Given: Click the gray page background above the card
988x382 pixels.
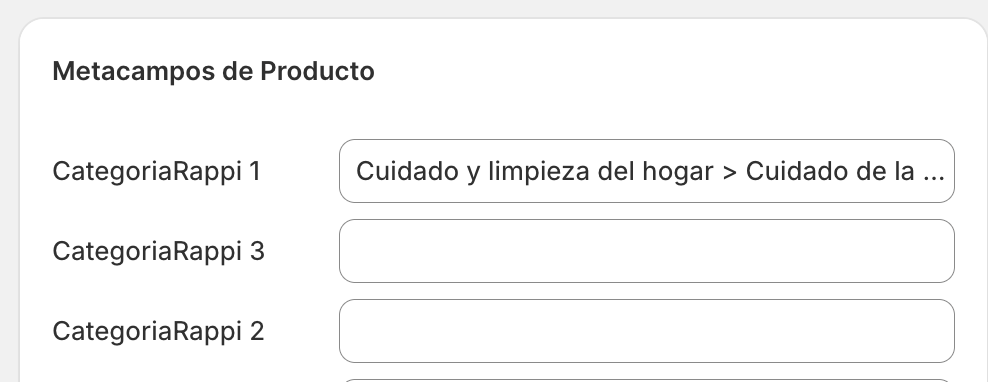Looking at the screenshot, I should (x=494, y=8).
